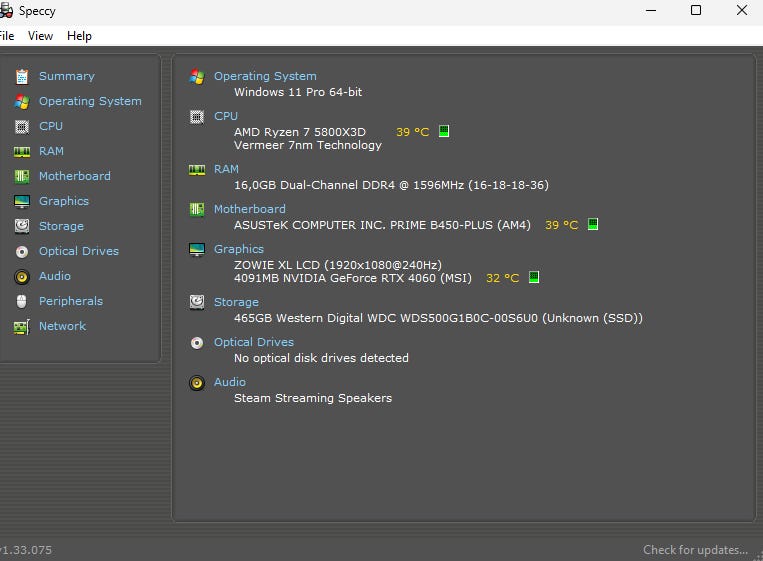Viewport: 763px width, 561px height.
Task: Click the Peripherals mouse icon in sidebar
Action: pos(22,302)
